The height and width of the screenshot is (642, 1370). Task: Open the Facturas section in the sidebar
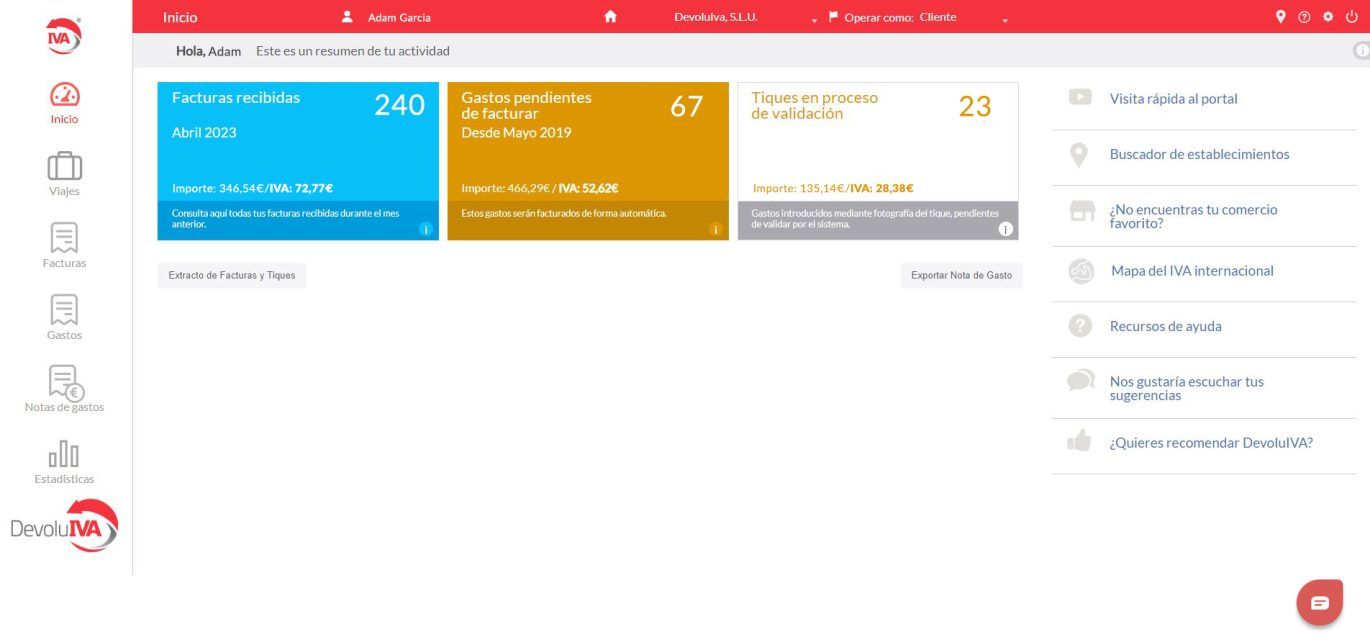tap(64, 244)
